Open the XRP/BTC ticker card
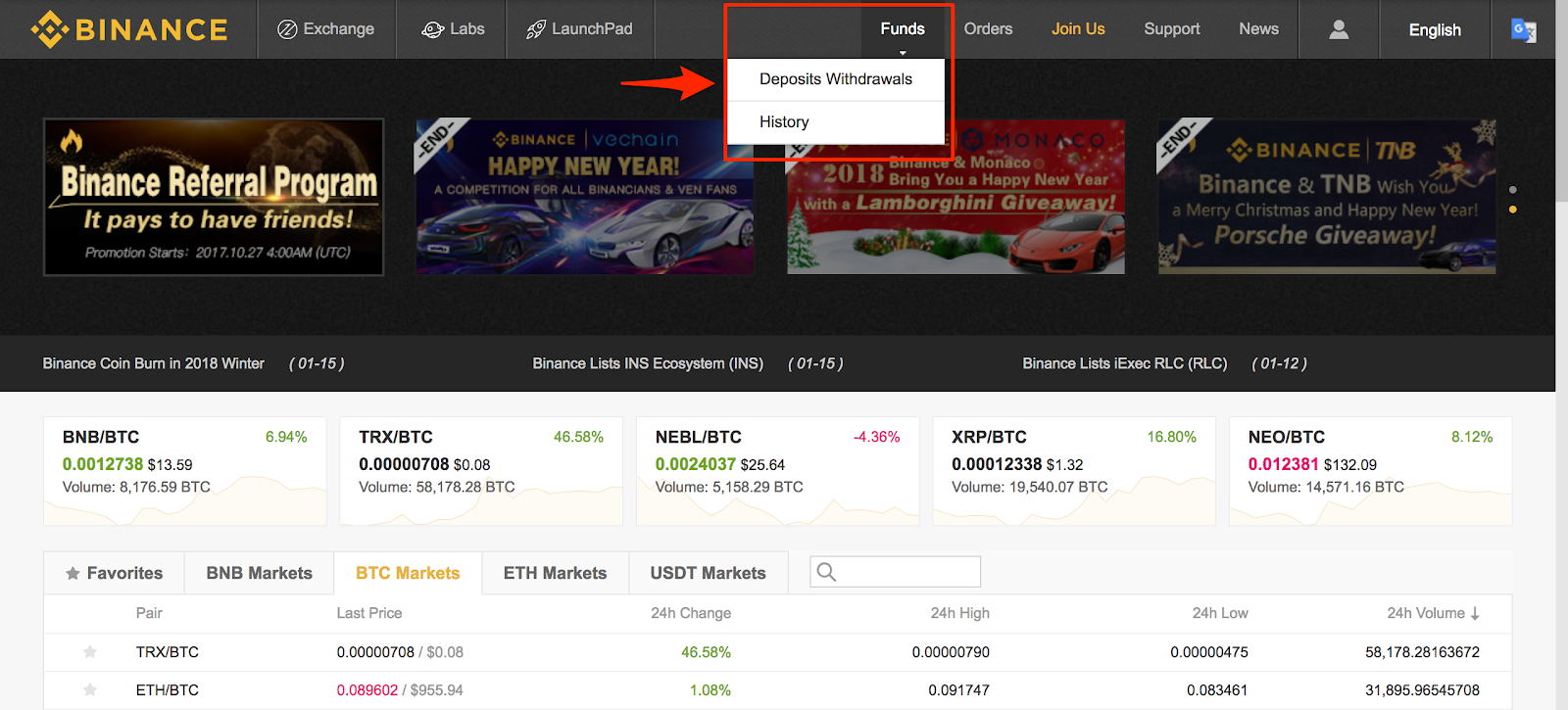The image size is (1568, 710). click(1074, 471)
